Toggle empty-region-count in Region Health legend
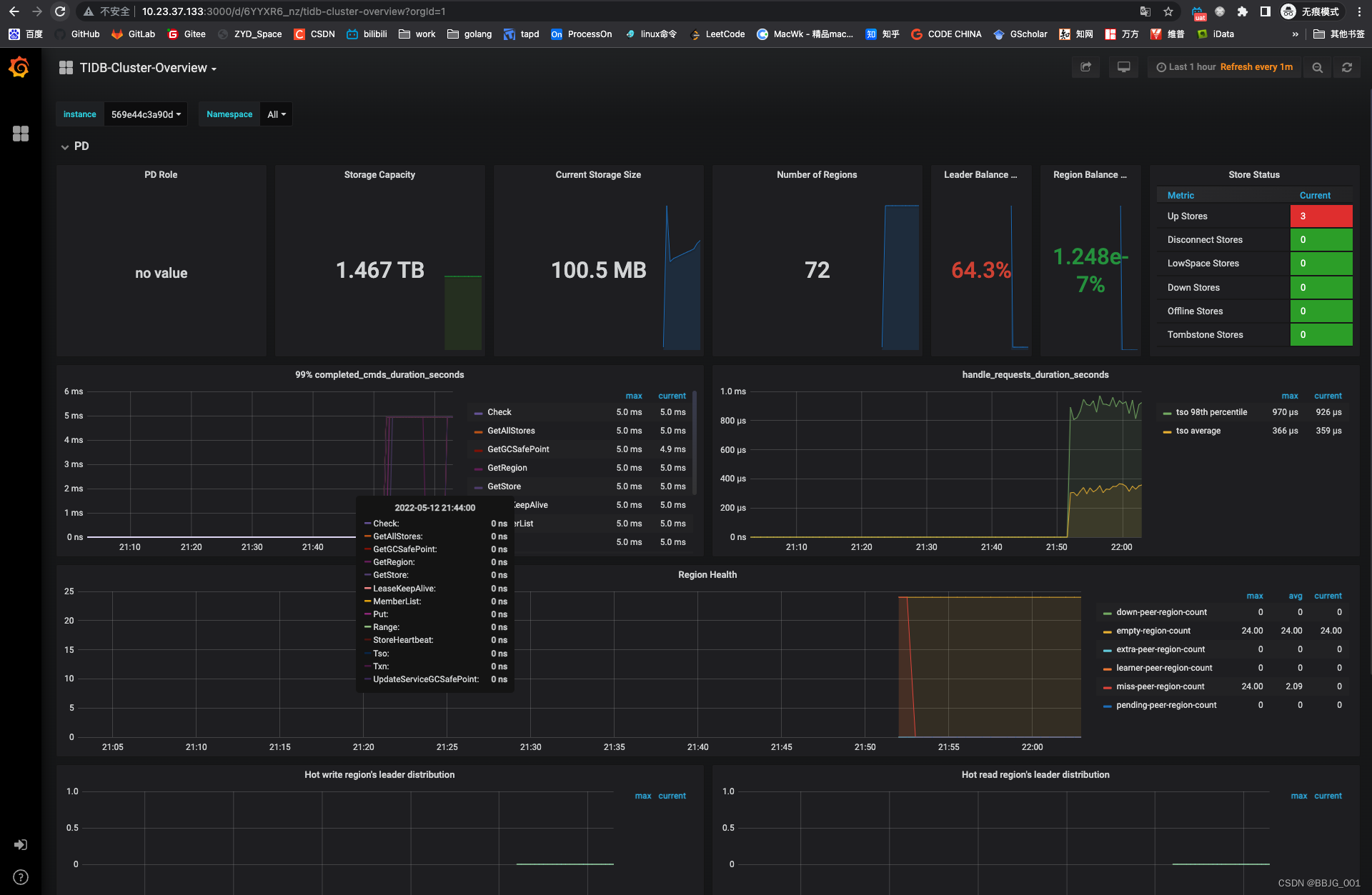 (1153, 631)
